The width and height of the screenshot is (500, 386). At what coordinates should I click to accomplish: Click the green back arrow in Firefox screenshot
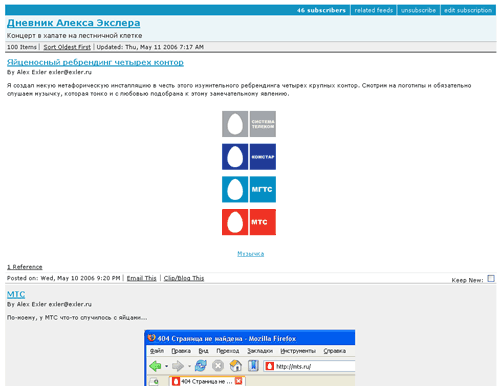coord(155,366)
